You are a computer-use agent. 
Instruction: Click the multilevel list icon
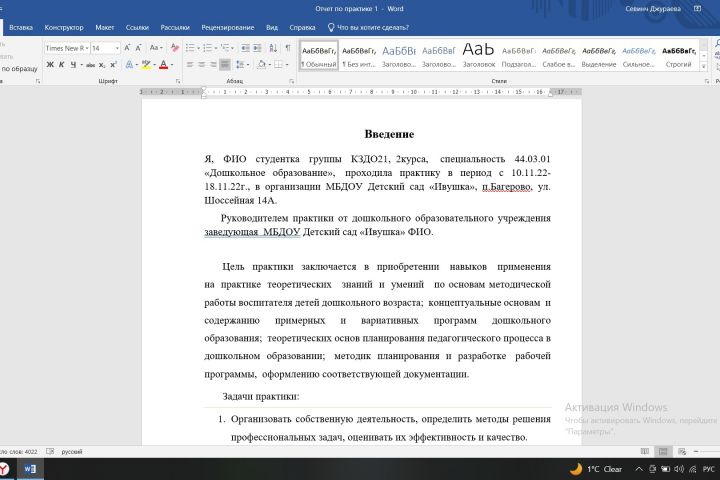coord(225,48)
